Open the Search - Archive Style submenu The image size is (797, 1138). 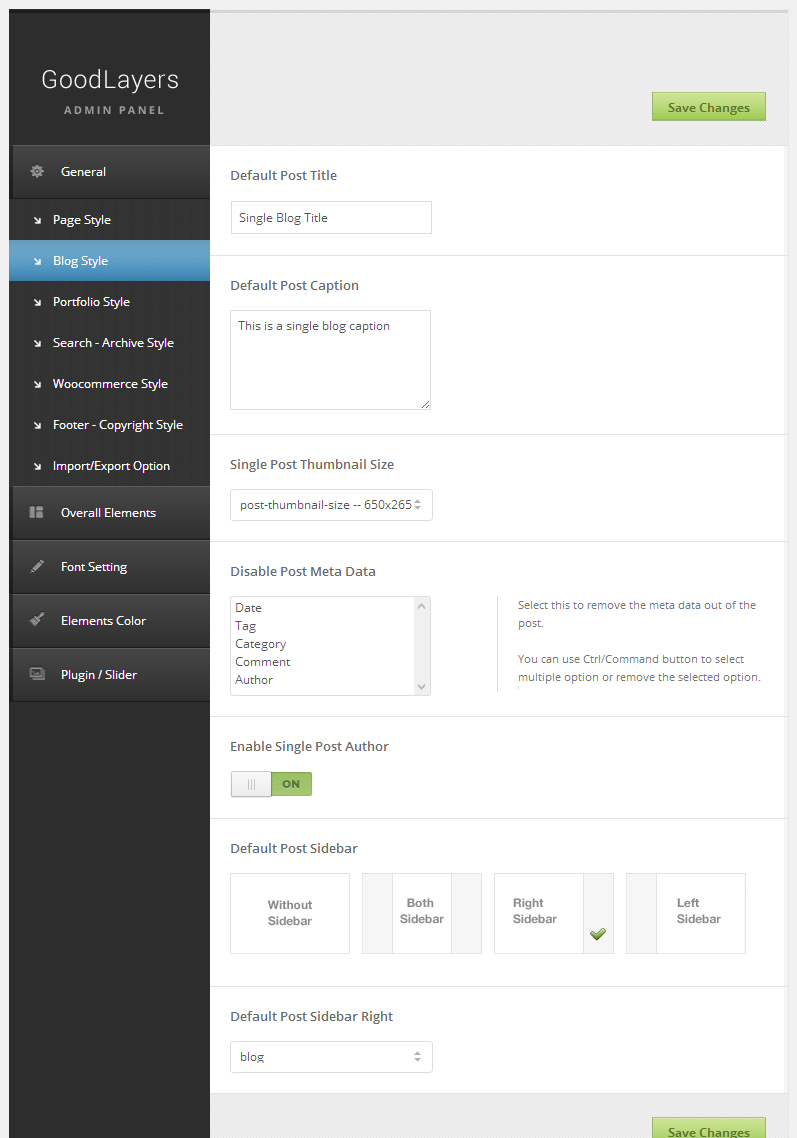tap(113, 343)
